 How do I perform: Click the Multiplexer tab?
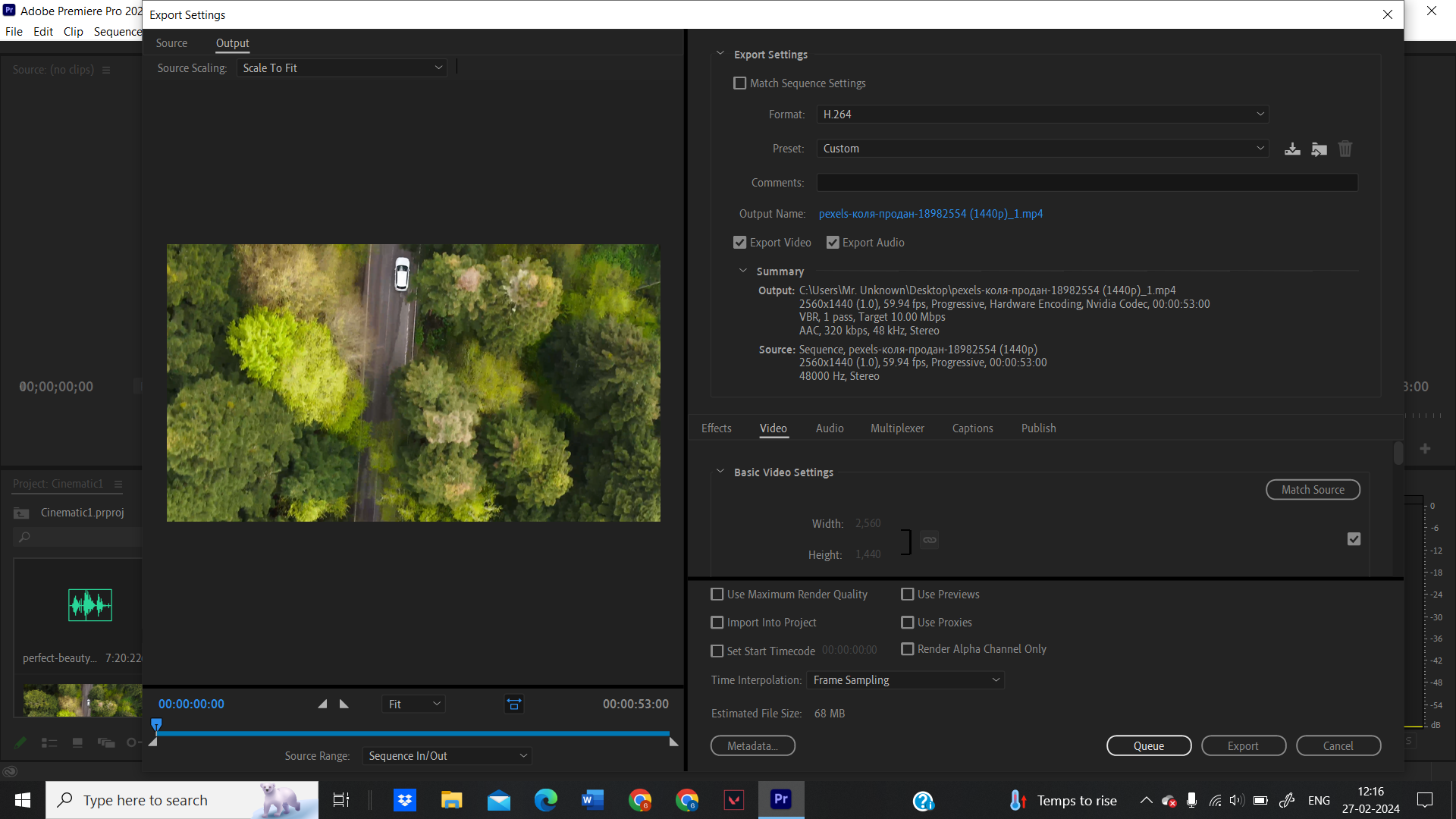click(898, 428)
